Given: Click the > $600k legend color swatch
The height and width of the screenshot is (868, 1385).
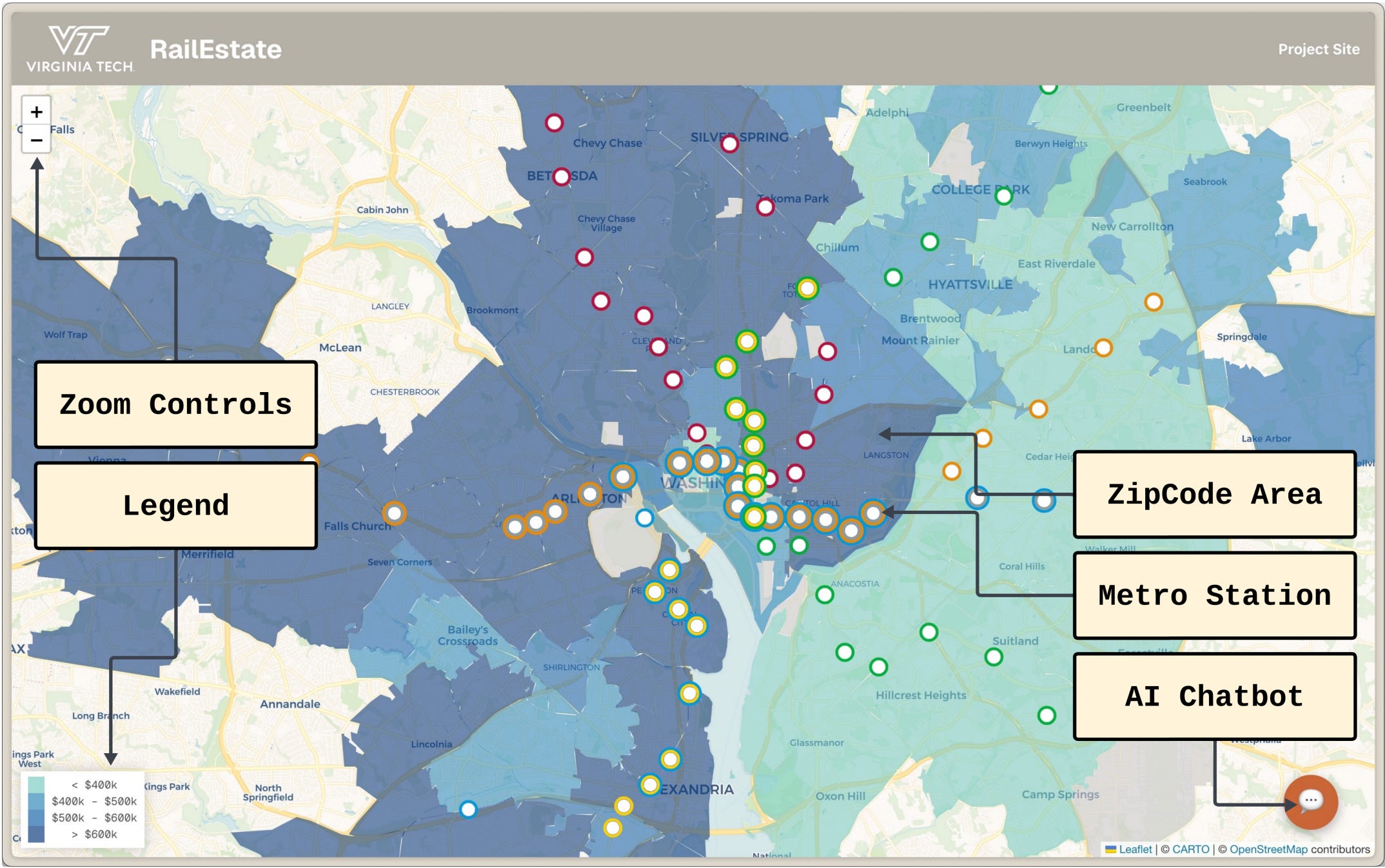Looking at the screenshot, I should tap(37, 834).
